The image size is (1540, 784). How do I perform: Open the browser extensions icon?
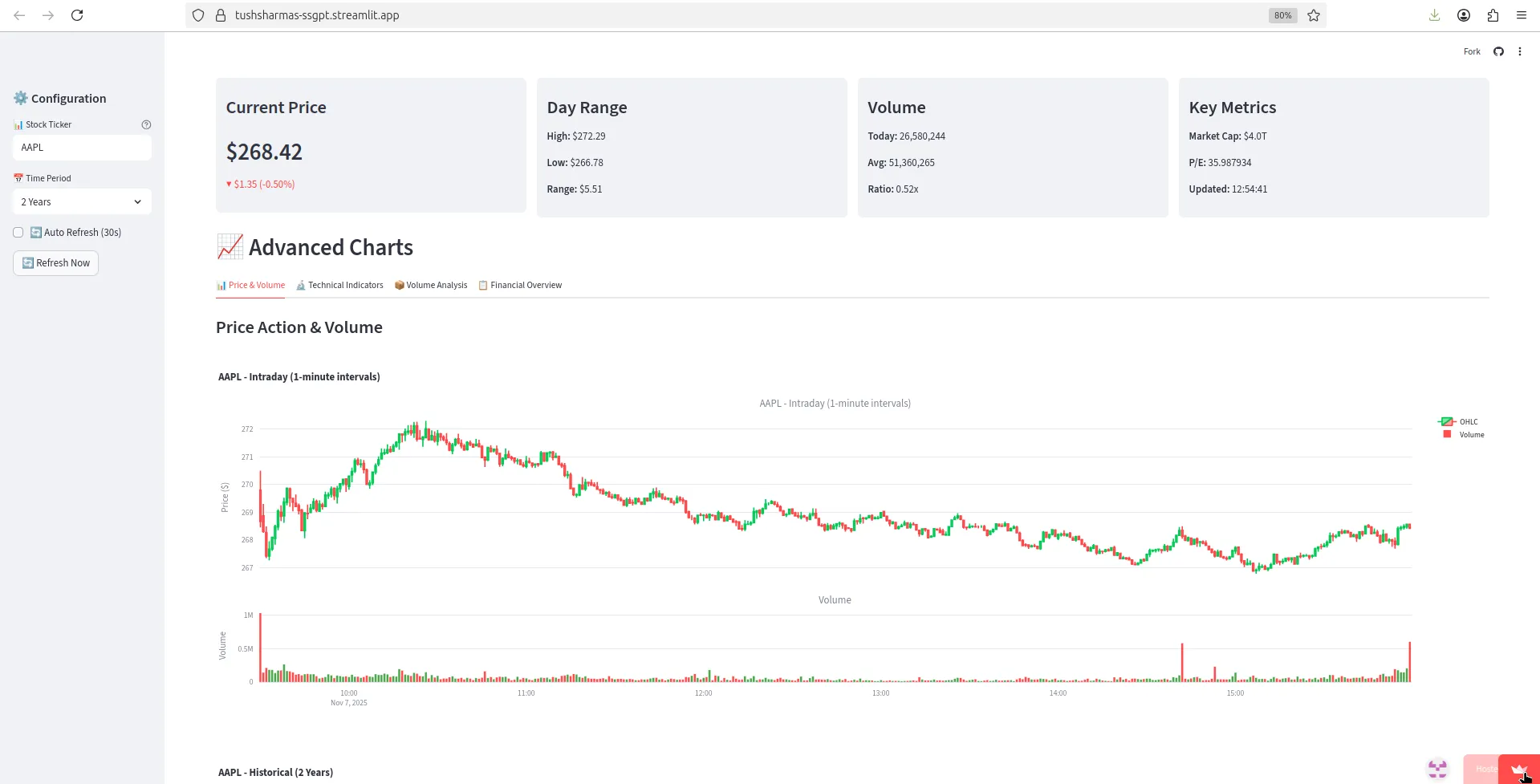[x=1493, y=15]
